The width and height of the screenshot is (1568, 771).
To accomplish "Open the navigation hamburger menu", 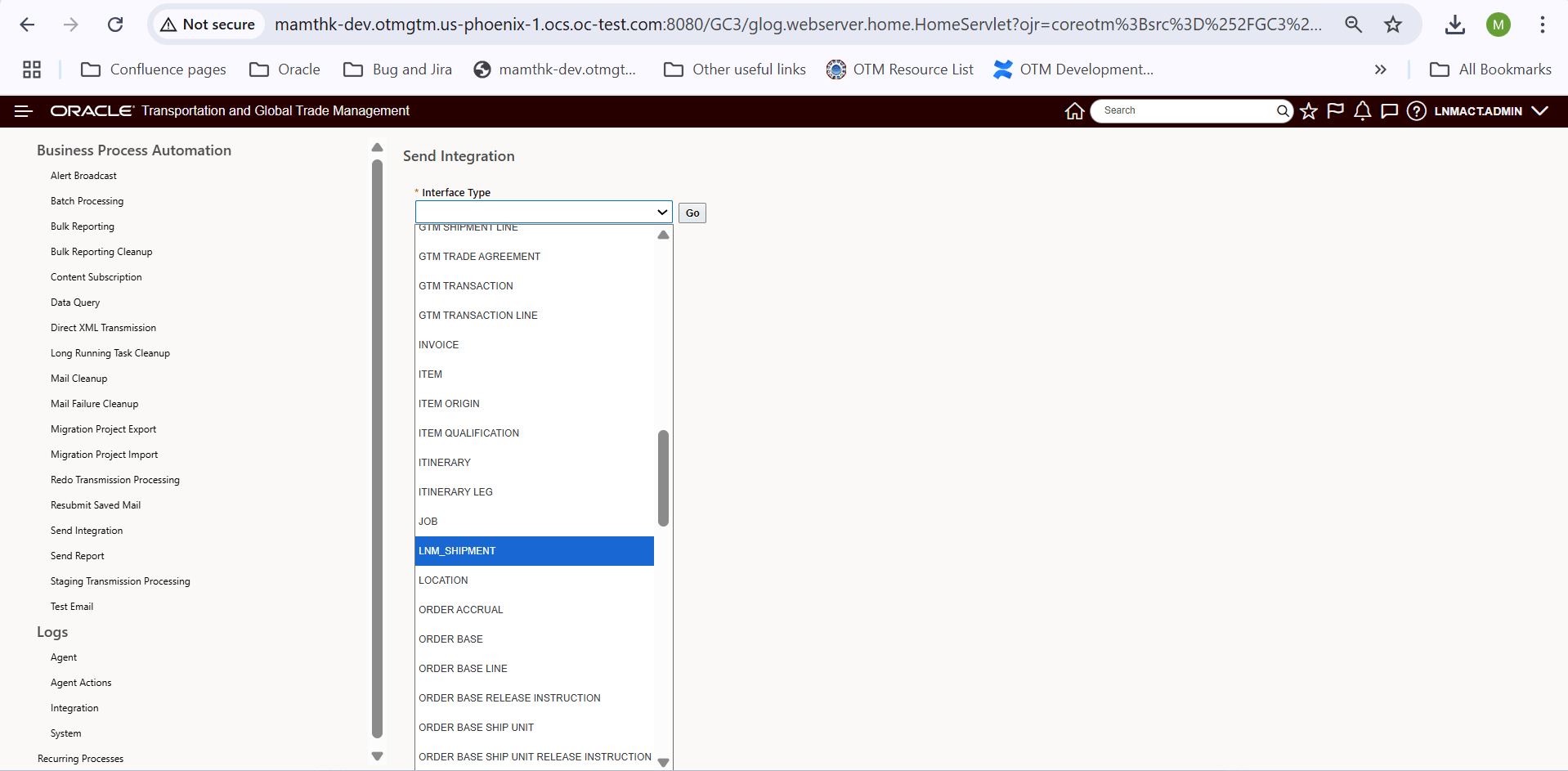I will [x=24, y=111].
